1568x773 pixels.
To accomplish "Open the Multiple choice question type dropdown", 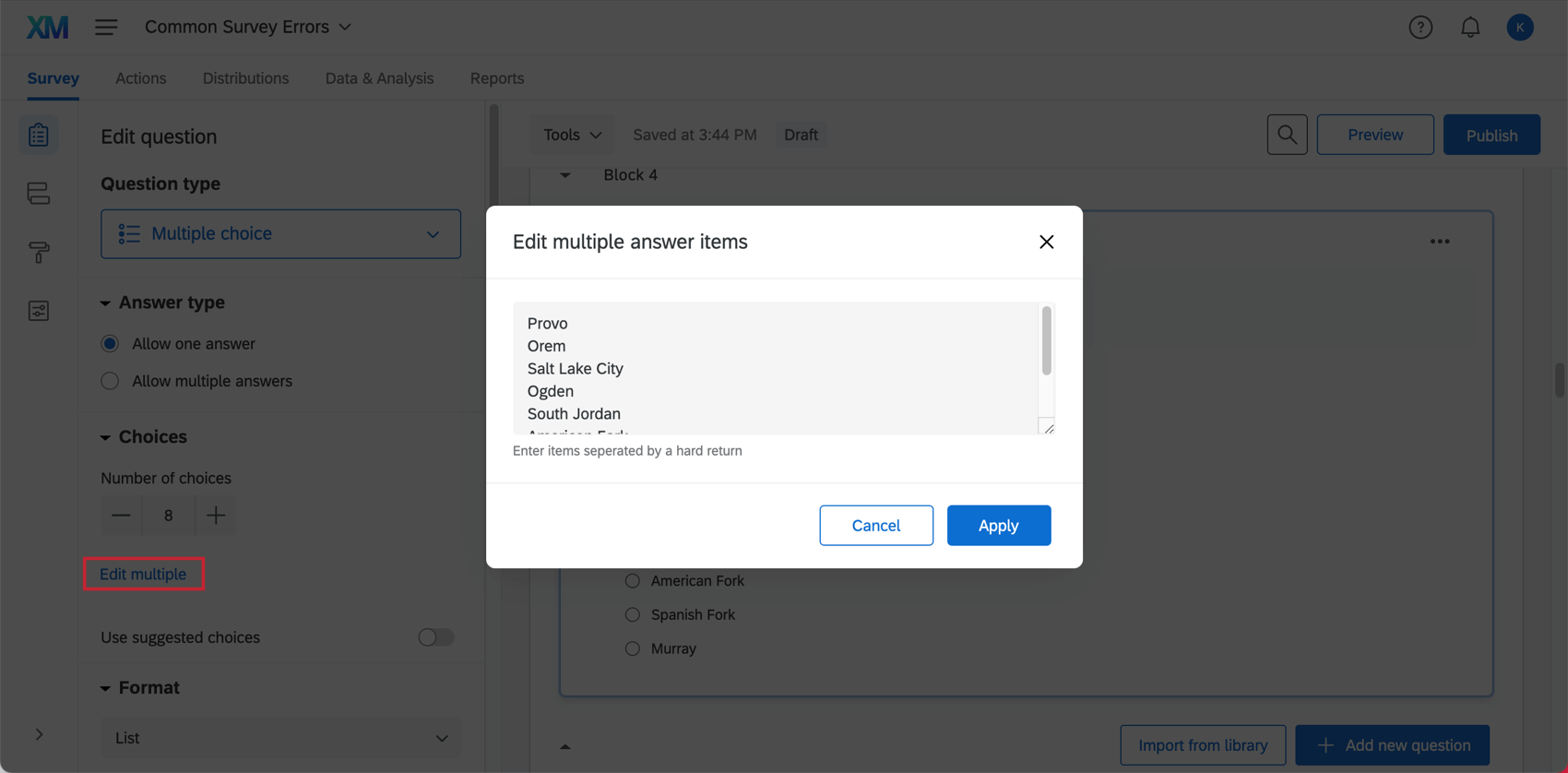I will [x=280, y=234].
